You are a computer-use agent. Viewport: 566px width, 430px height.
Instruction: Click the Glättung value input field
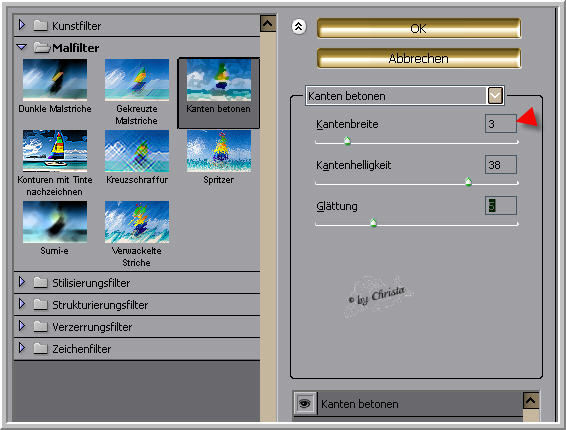(501, 205)
